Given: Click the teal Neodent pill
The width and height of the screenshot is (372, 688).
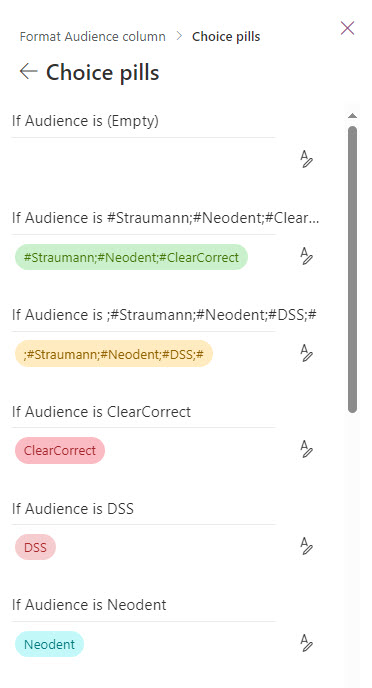Looking at the screenshot, I should pos(49,644).
